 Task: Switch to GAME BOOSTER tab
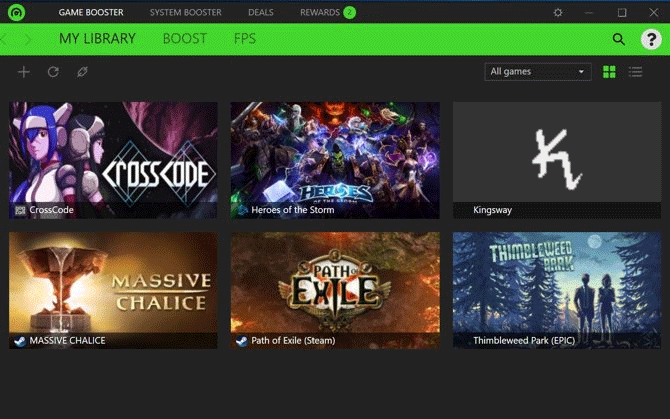91,12
